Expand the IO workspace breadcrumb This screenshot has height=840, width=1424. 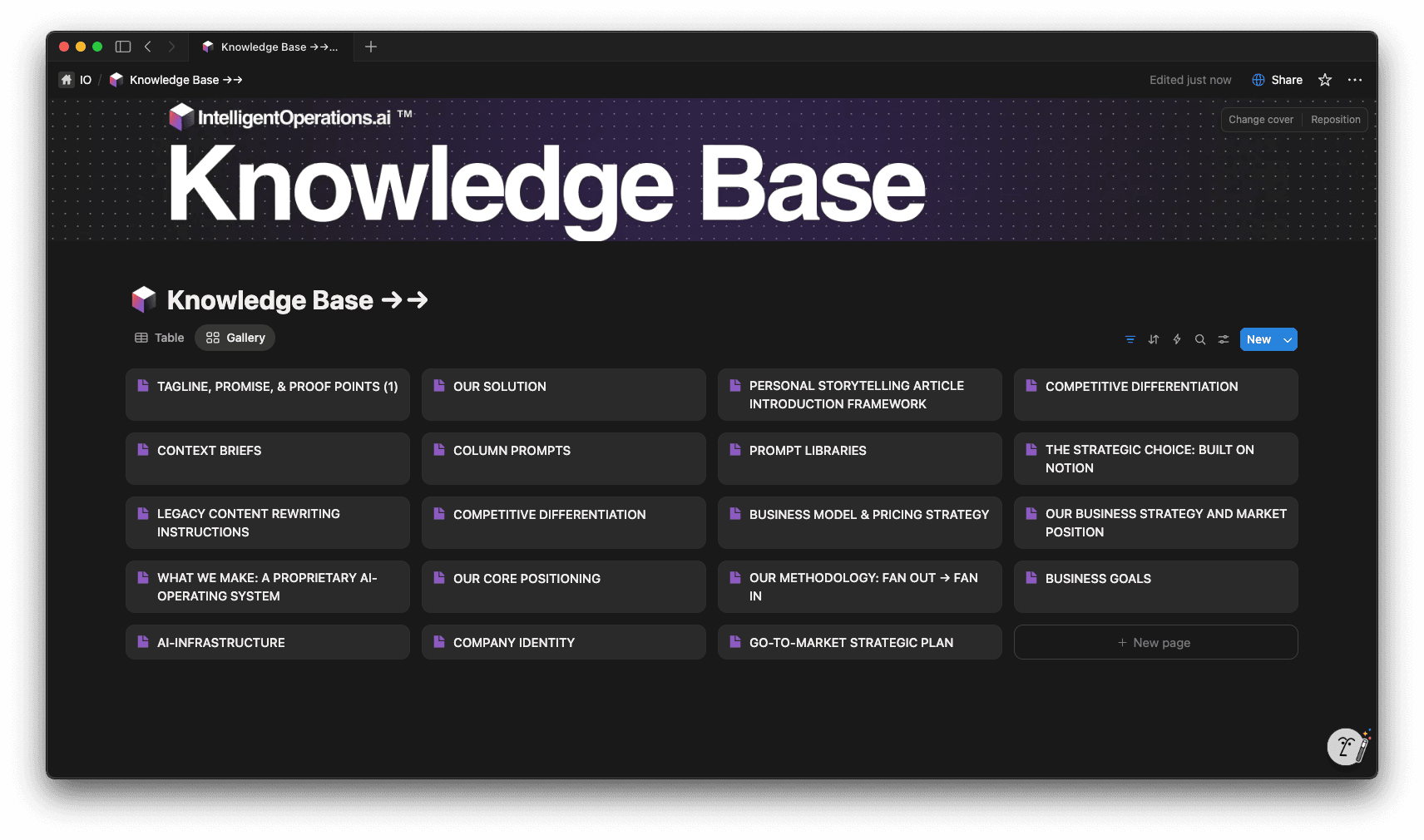[84, 80]
